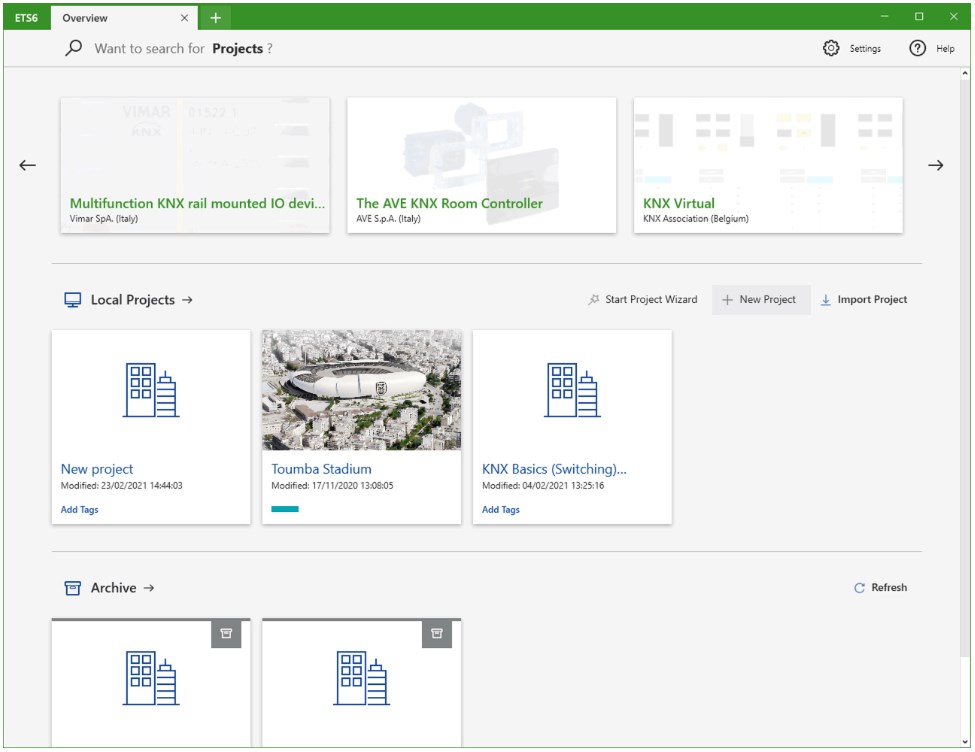Click Add Tags on New project card
975x752 pixels.
[80, 510]
